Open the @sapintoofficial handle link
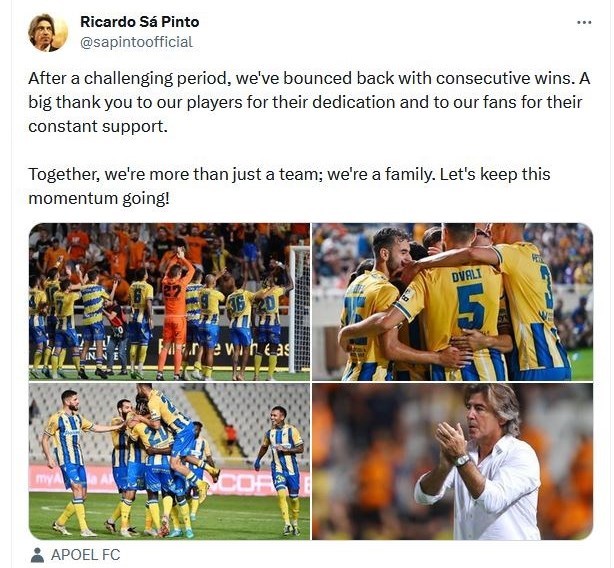Viewport: 614px width, 568px height. coord(136,42)
